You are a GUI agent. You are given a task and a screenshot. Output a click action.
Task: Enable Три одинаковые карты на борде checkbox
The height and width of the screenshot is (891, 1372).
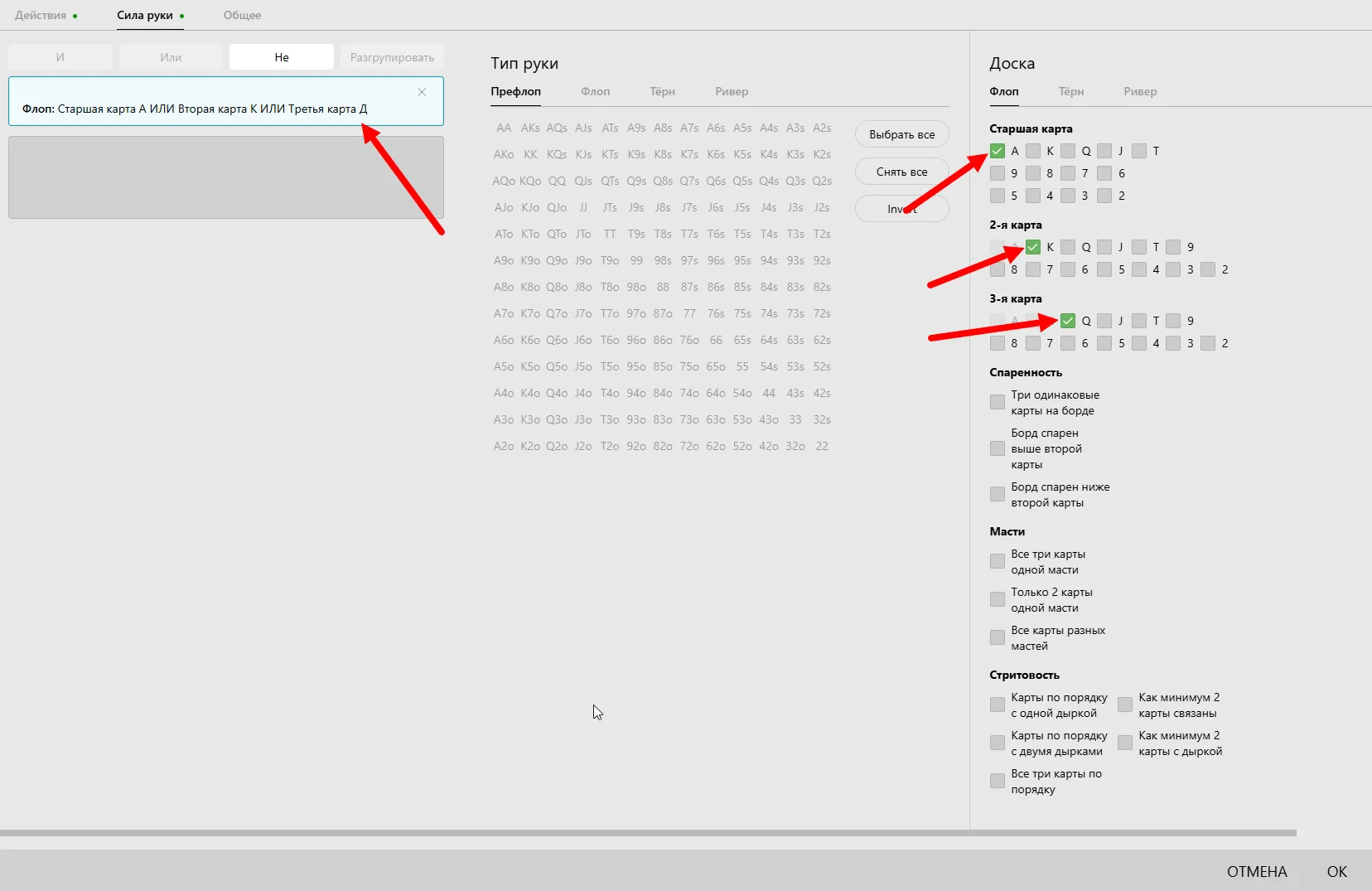[998, 403]
